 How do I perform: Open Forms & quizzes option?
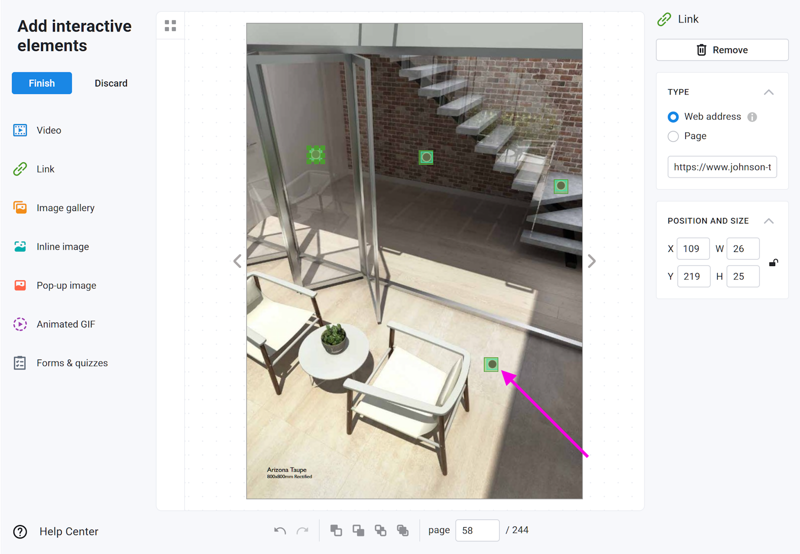tap(60, 363)
